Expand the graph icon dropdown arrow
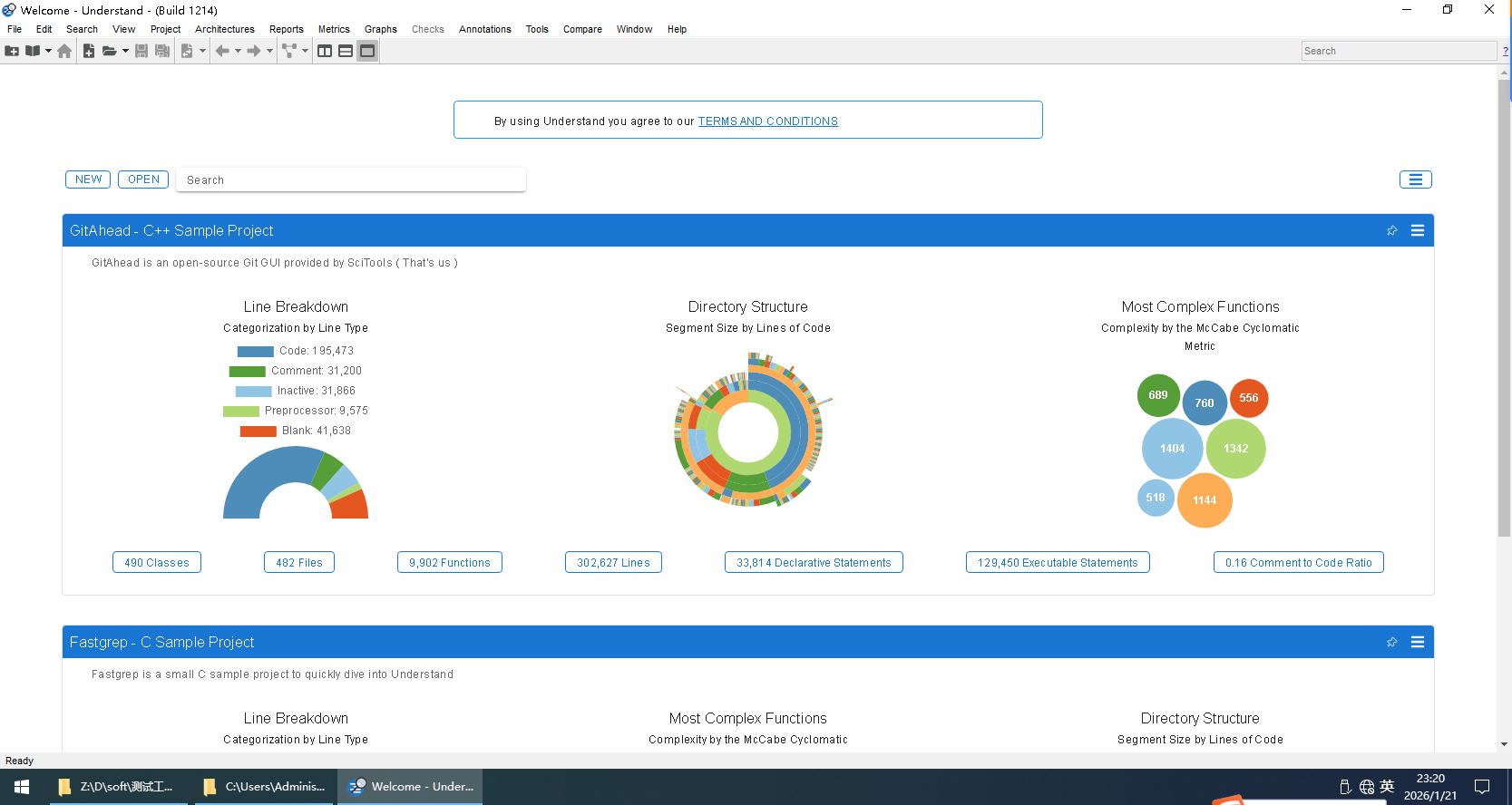The height and width of the screenshot is (805, 1512). [x=305, y=52]
